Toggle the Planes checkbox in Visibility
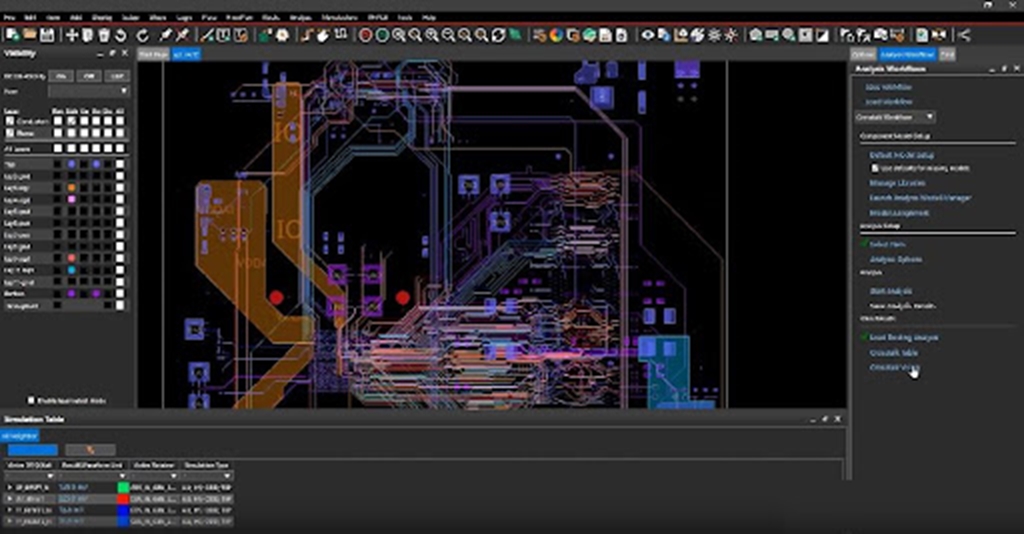1024x534 pixels. [10, 133]
